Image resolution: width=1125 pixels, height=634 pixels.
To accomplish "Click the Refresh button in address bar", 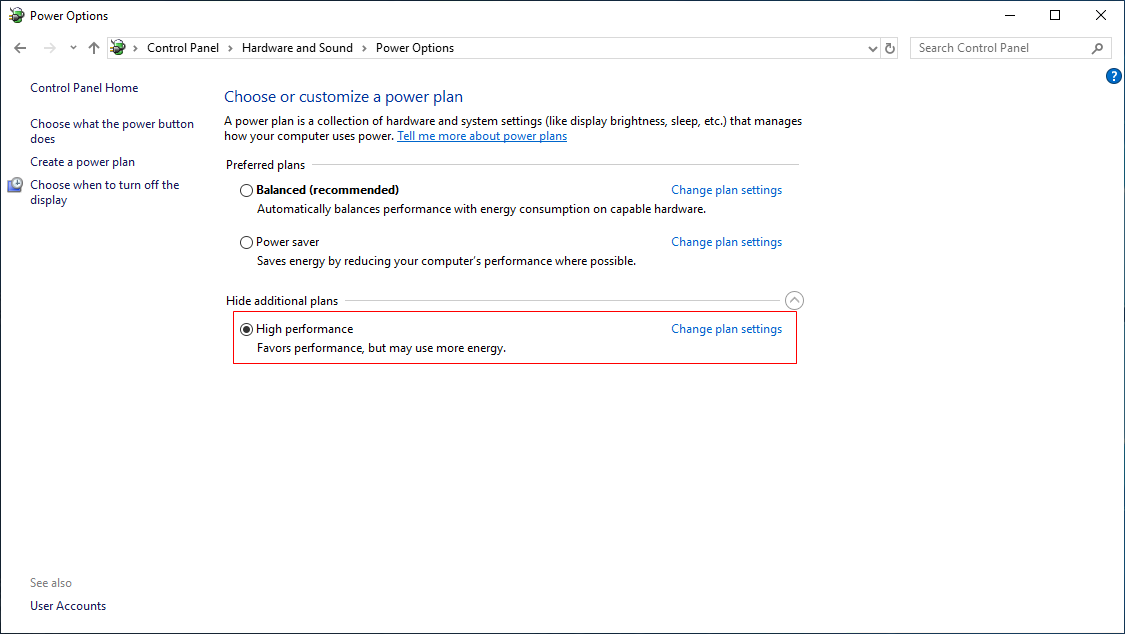I will [x=891, y=48].
